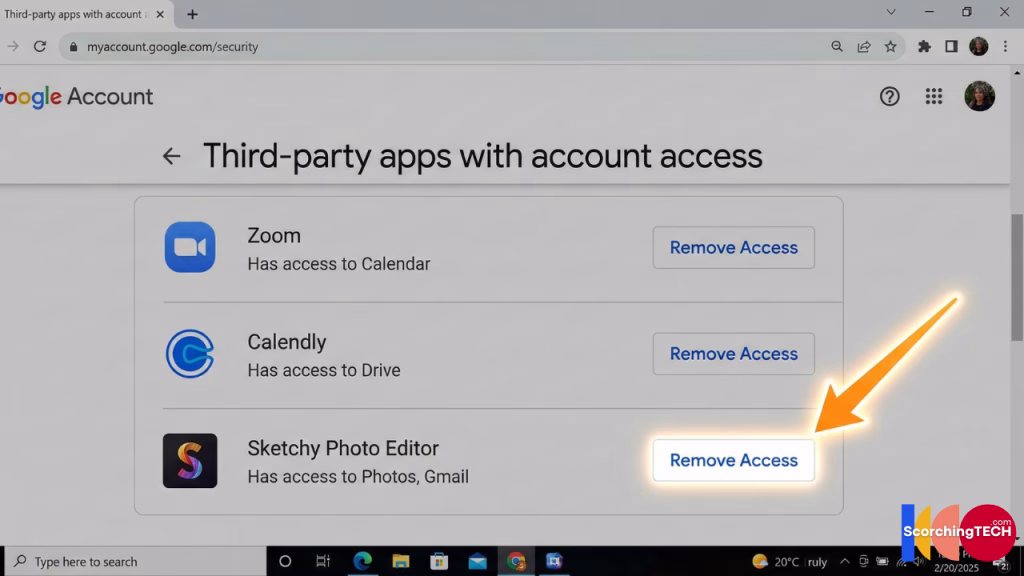
Task: Click the site security lock icon
Action: (x=75, y=46)
